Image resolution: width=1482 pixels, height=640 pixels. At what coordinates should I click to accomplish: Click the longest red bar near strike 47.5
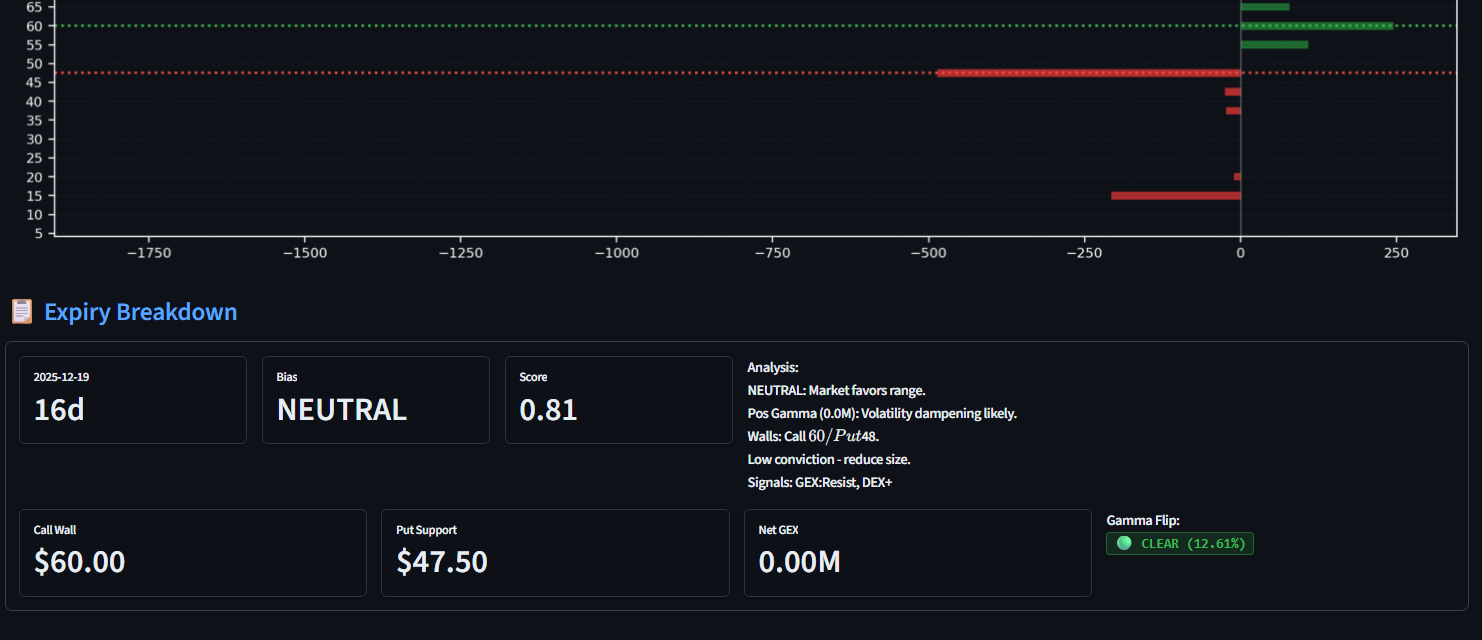point(1088,73)
